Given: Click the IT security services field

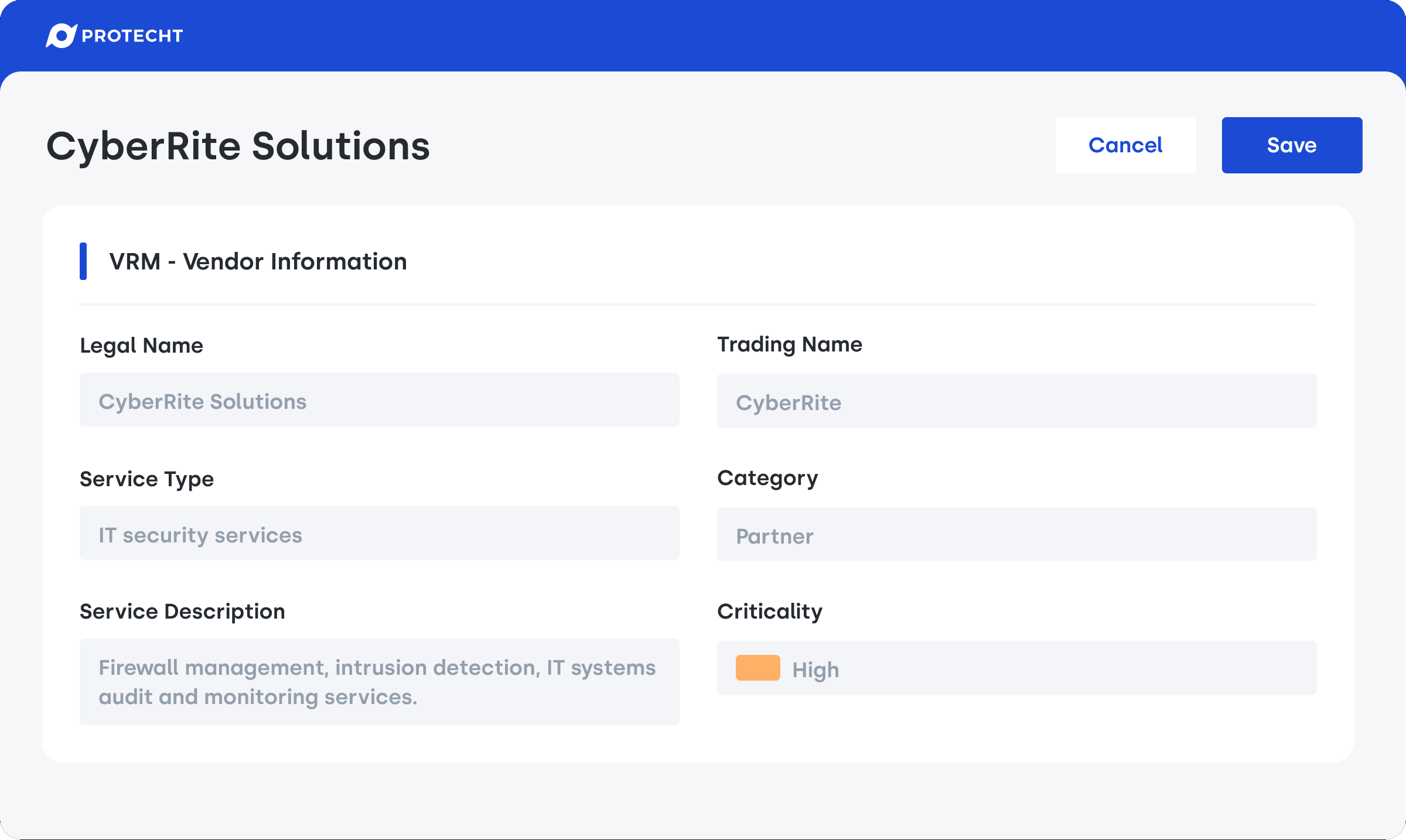Looking at the screenshot, I should (378, 533).
